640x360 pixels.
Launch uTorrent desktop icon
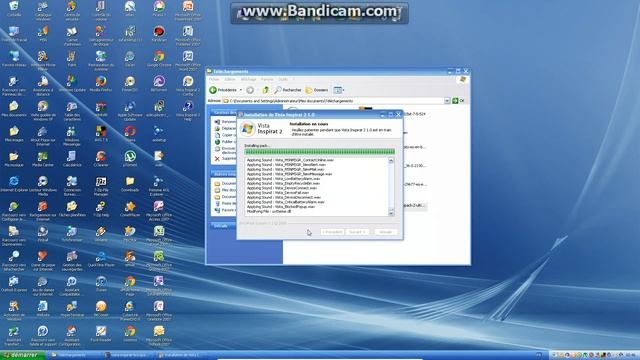tap(130, 159)
